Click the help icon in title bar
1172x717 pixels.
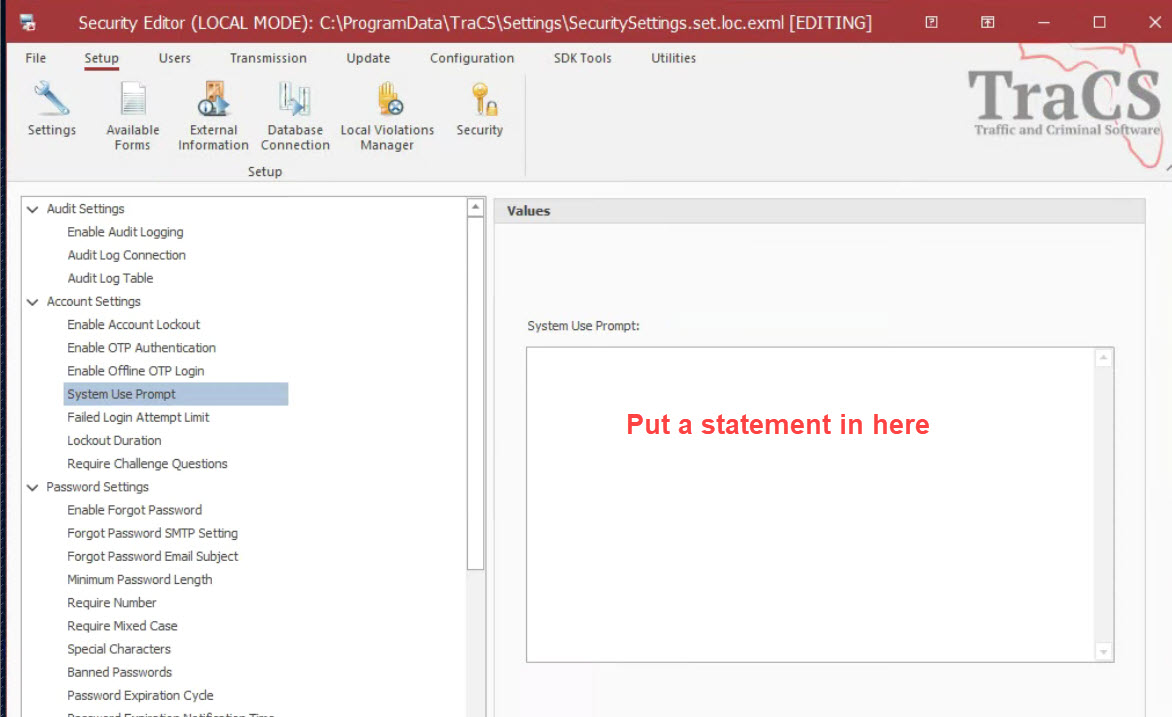coord(931,22)
